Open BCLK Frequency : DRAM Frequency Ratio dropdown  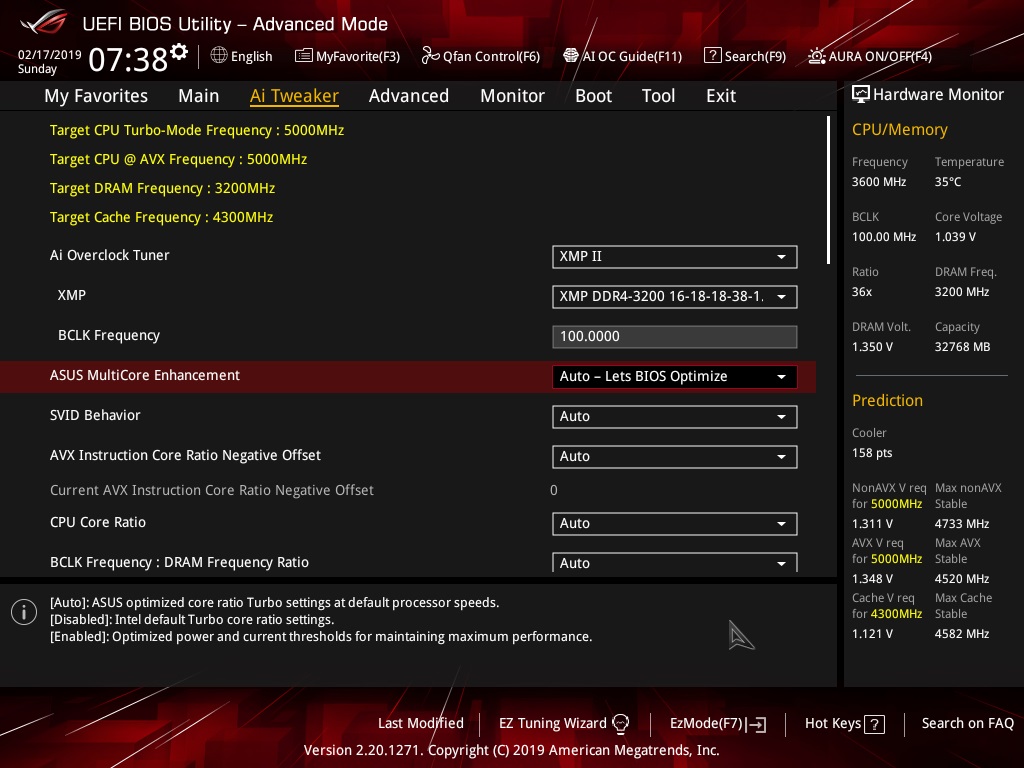675,562
